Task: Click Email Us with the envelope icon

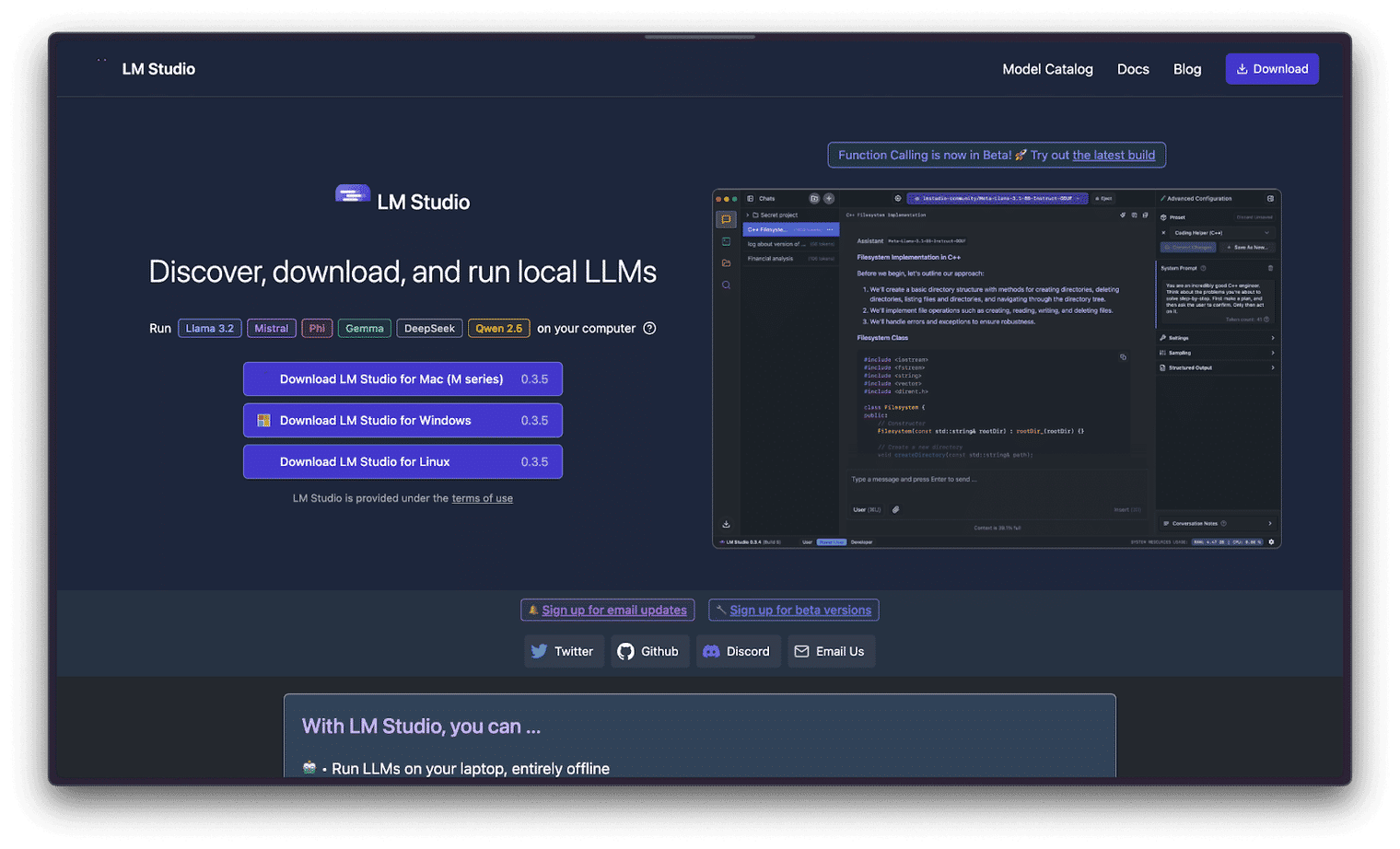Action: (x=831, y=652)
